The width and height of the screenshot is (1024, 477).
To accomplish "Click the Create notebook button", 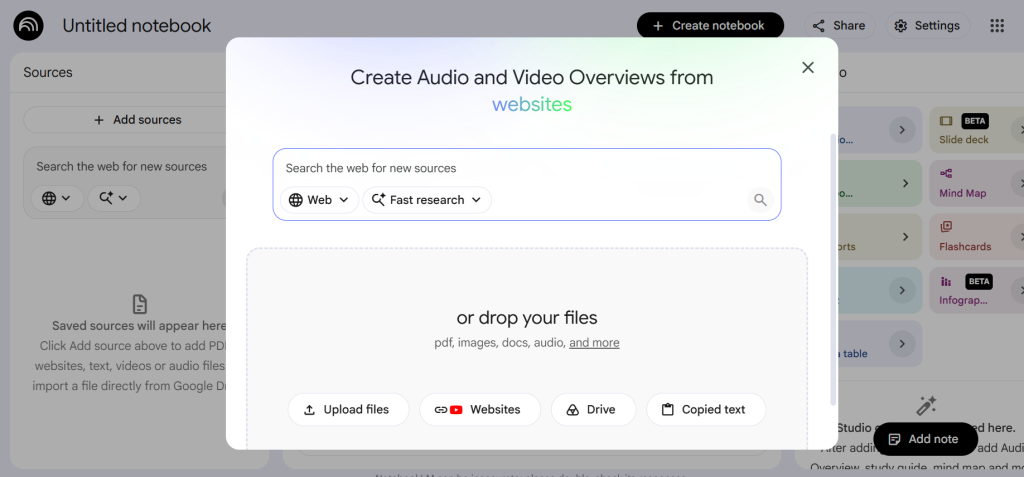I will point(710,25).
